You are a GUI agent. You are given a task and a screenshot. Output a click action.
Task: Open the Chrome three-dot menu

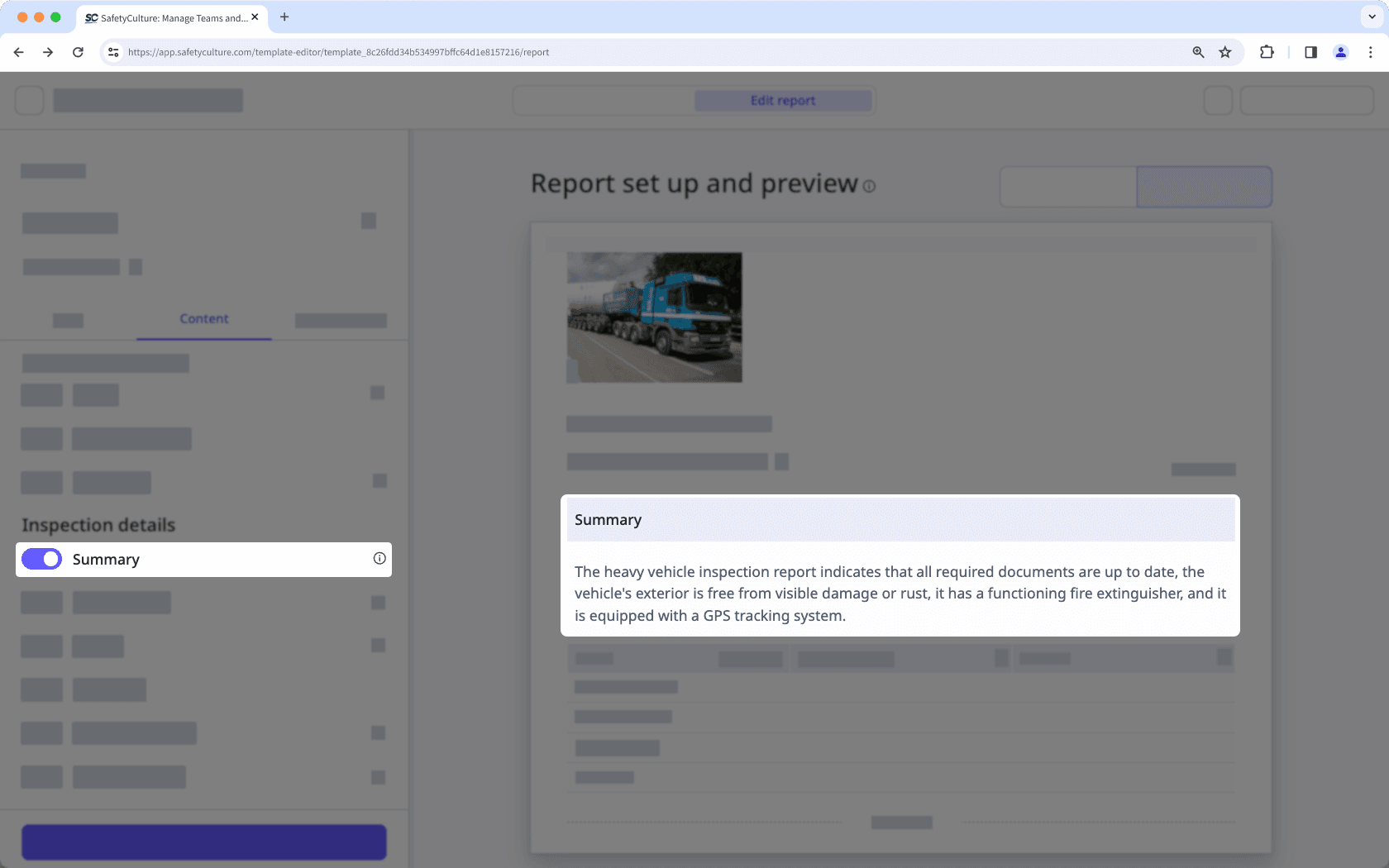point(1372,51)
